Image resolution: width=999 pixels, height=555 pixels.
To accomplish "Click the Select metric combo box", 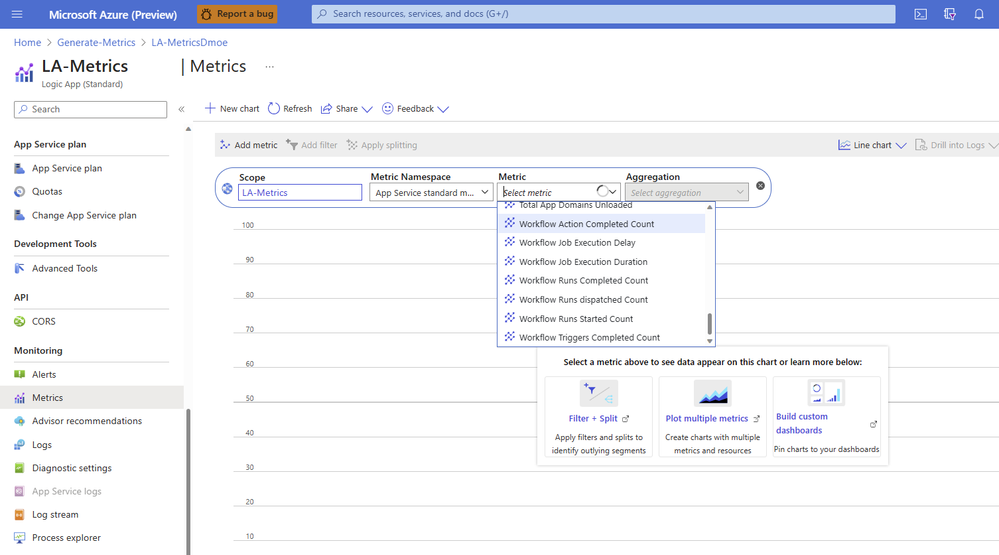I will tap(559, 192).
